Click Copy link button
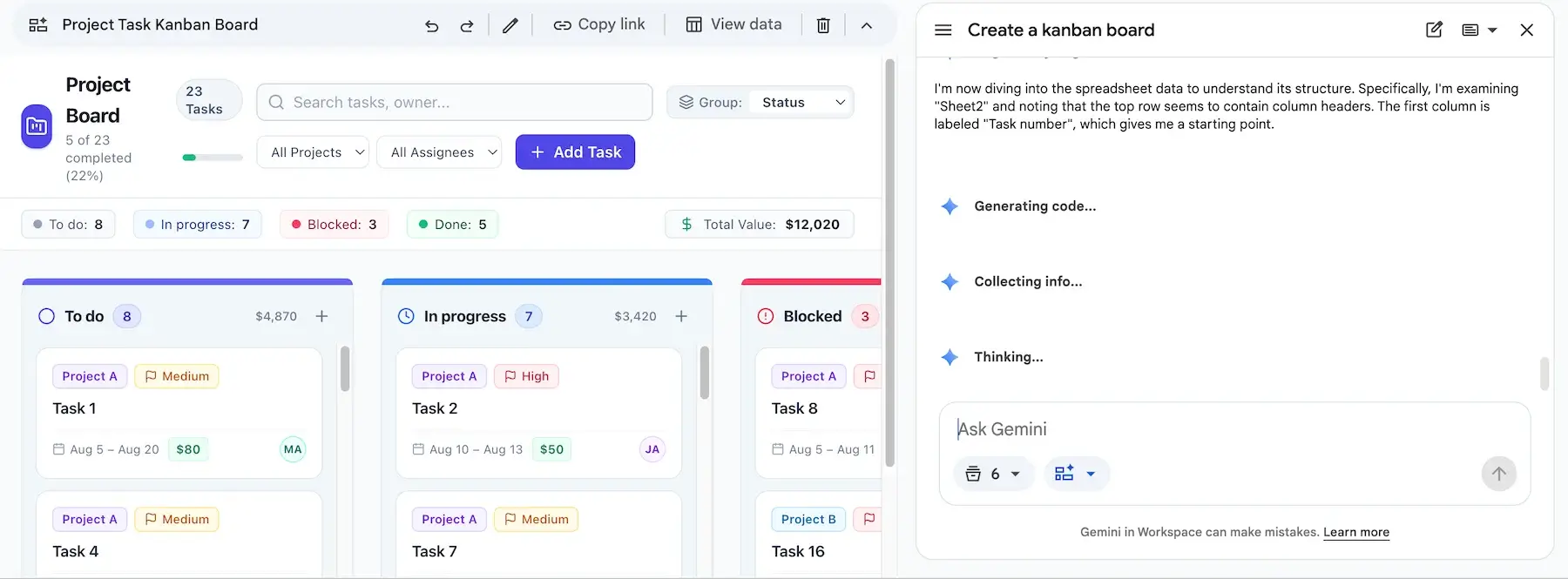The width and height of the screenshot is (1568, 579). pos(599,24)
